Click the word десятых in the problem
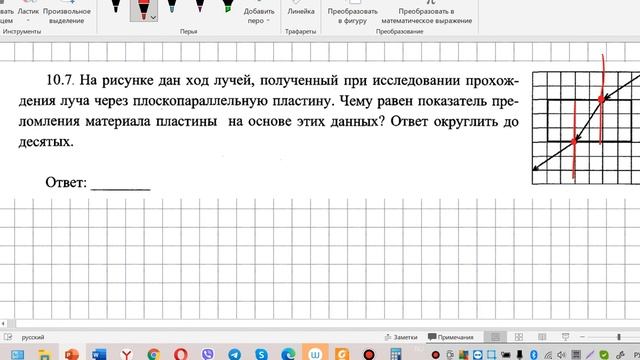The height and width of the screenshot is (360, 640). tap(46, 142)
